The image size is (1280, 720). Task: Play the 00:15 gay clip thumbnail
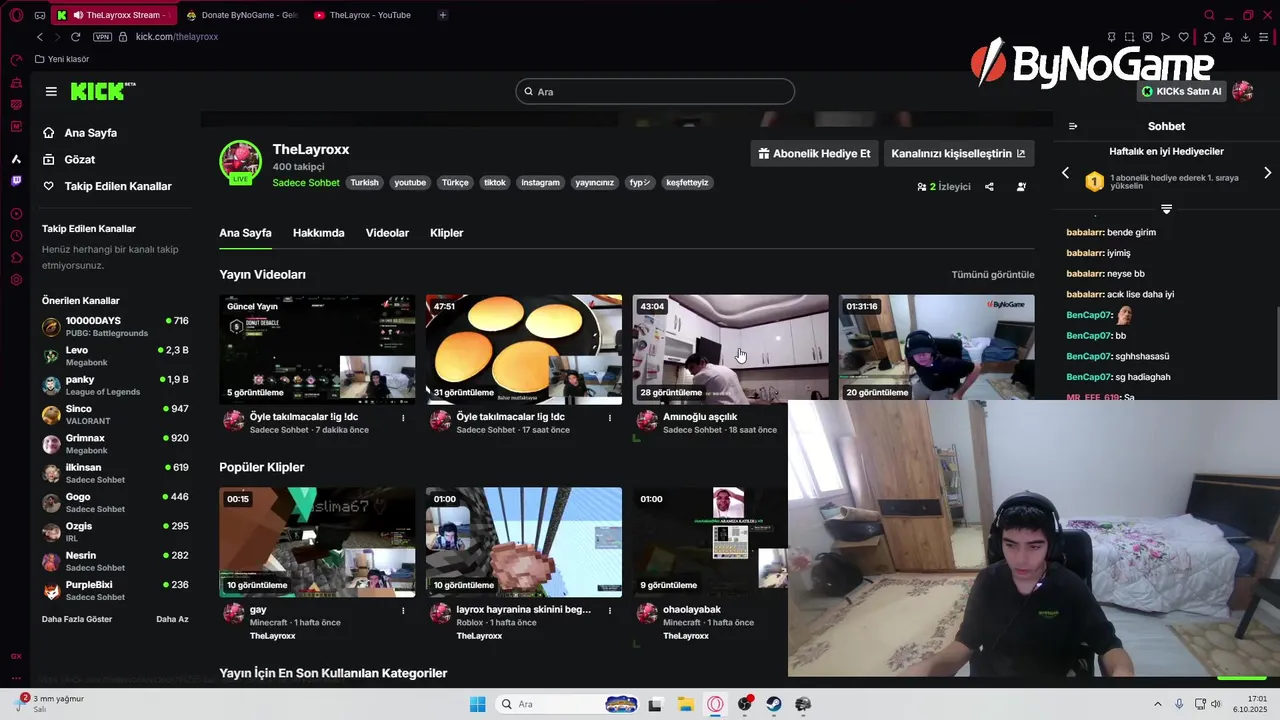[317, 542]
